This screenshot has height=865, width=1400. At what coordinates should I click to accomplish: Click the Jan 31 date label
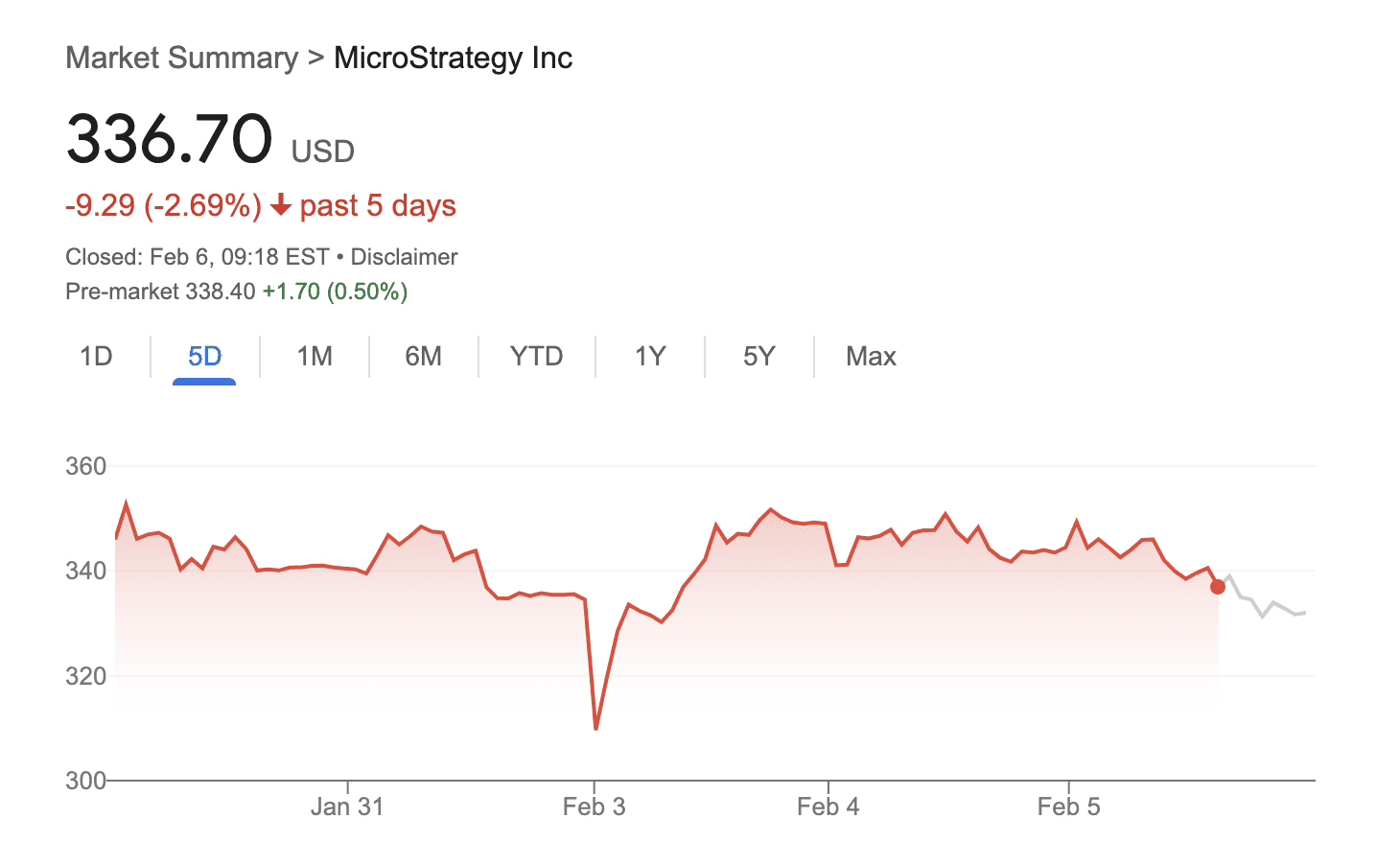click(x=347, y=807)
